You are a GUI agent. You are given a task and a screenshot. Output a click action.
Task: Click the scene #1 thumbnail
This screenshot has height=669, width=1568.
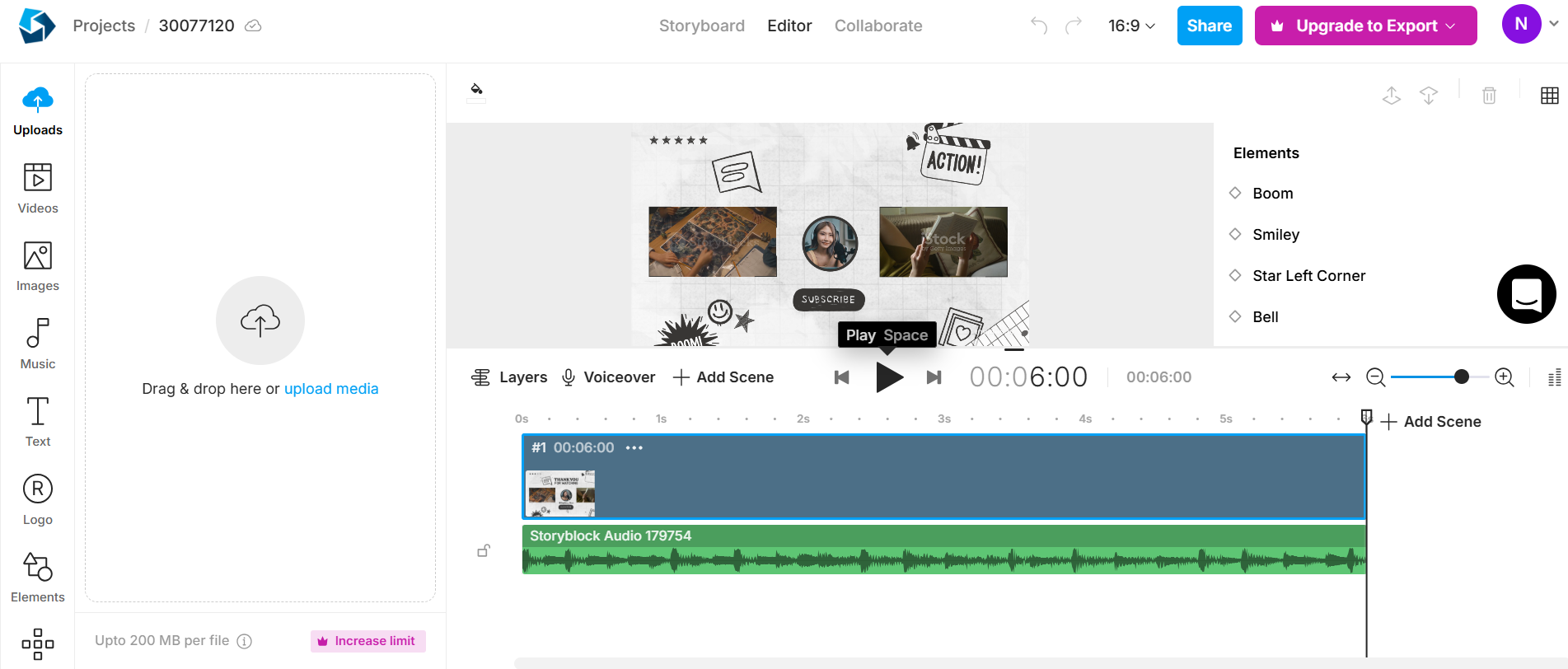(560, 493)
